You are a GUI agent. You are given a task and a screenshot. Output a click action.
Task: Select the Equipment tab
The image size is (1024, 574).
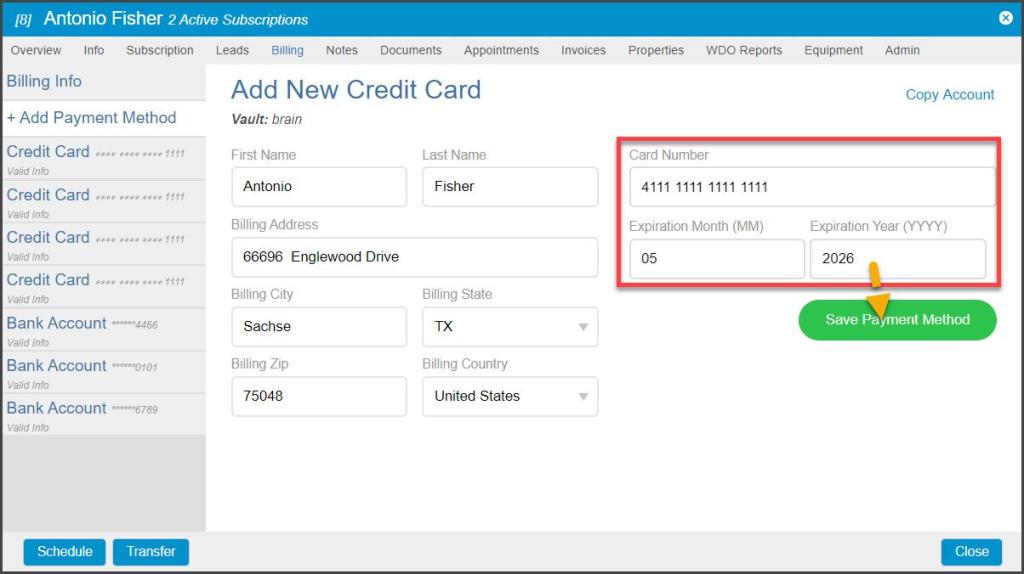click(x=833, y=50)
